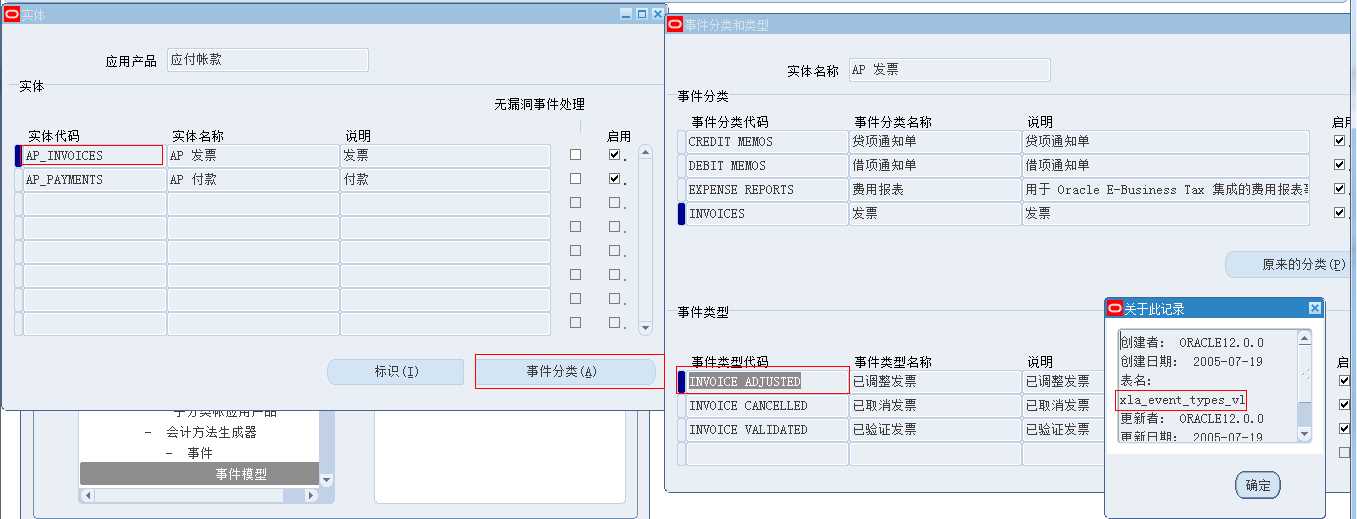The image size is (1357, 519).
Task: Click the Oracle icon in 事件分类和类型 window title
Action: point(675,24)
